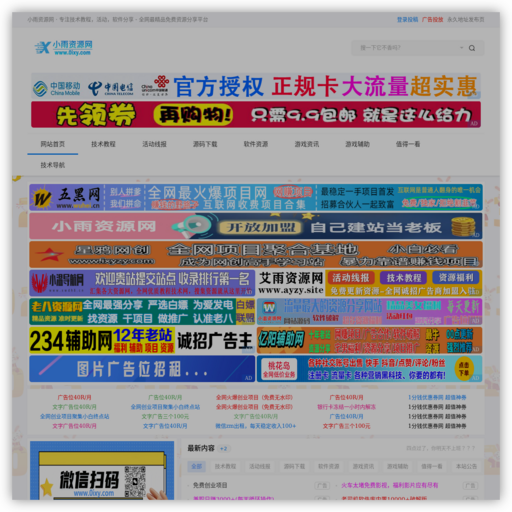Select 值得一看 tab under 最新内容
512x512 pixels.
432,466
